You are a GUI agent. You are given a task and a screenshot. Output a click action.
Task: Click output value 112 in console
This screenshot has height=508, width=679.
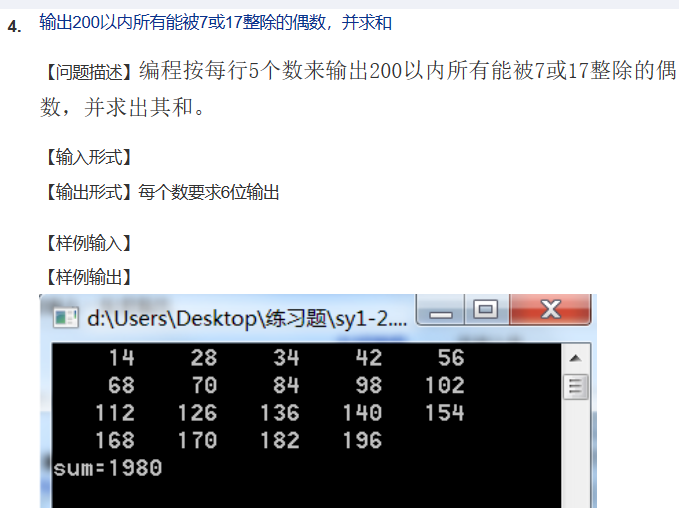tap(115, 413)
